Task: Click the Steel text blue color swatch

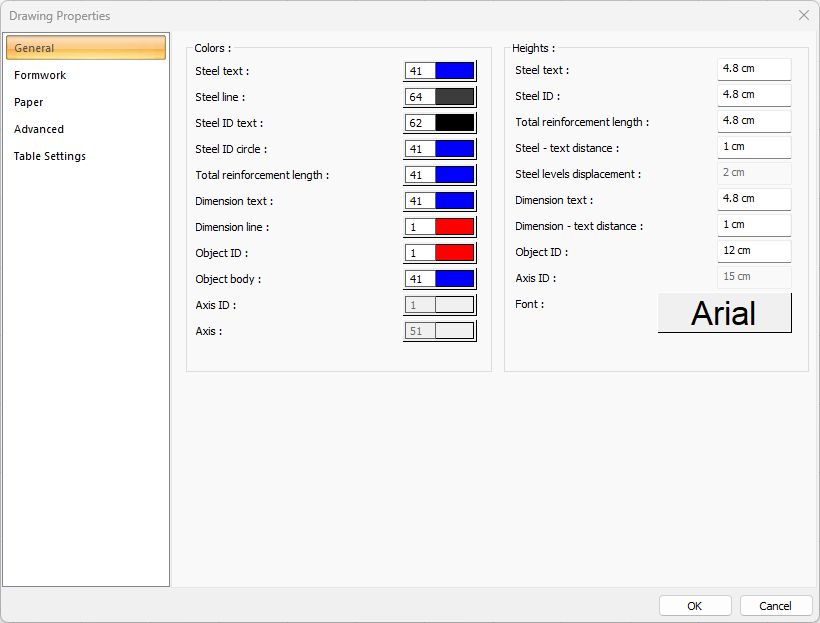Action: (454, 71)
